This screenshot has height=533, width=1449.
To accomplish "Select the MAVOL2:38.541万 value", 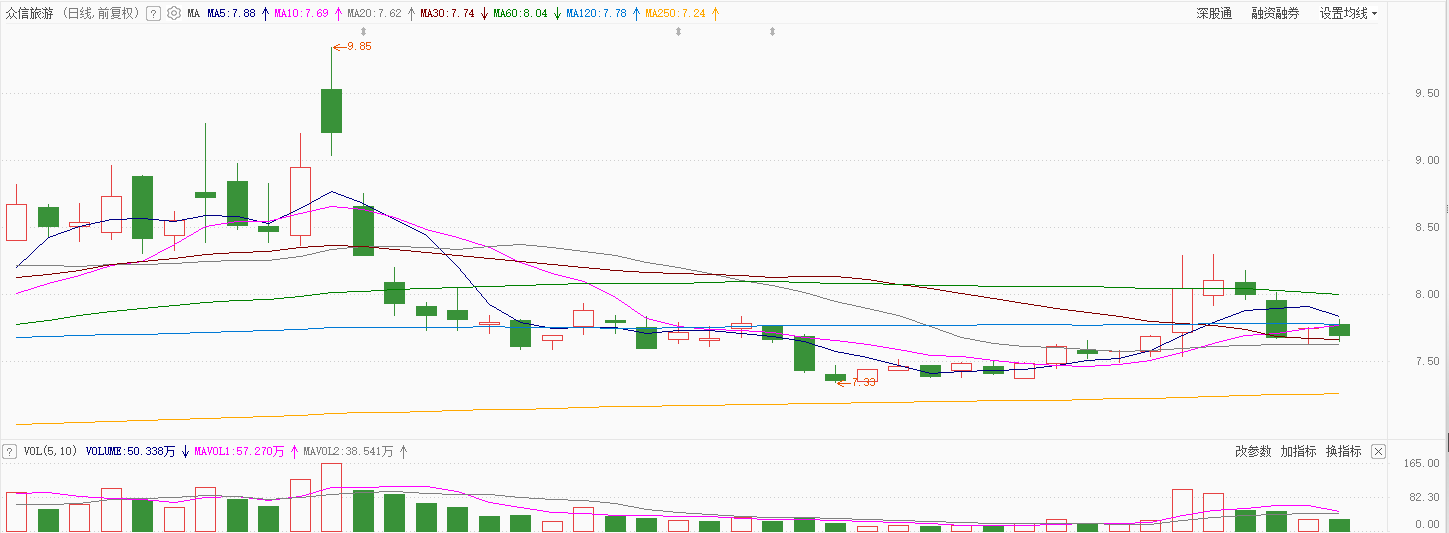I will pos(348,451).
